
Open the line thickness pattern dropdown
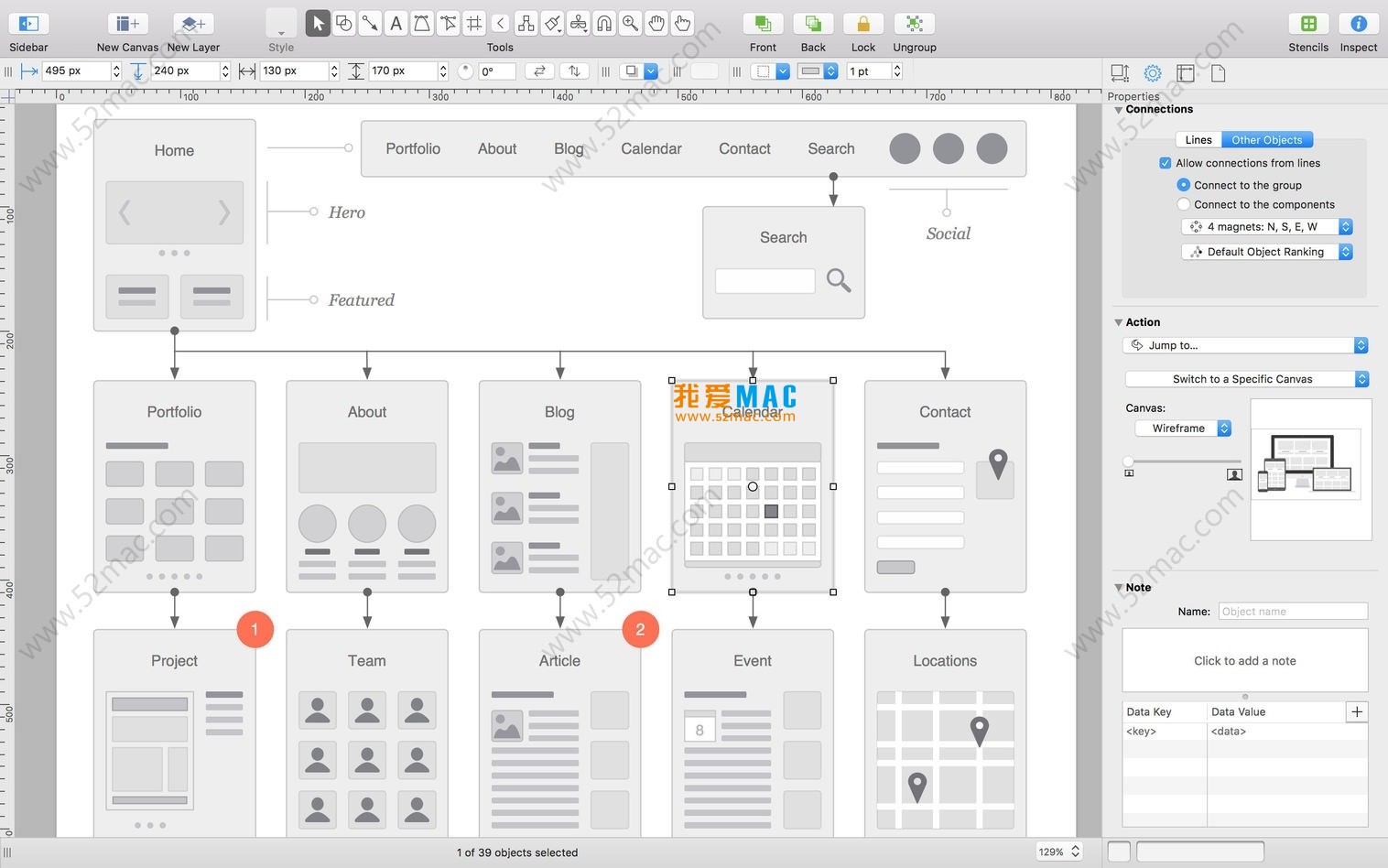coord(818,71)
